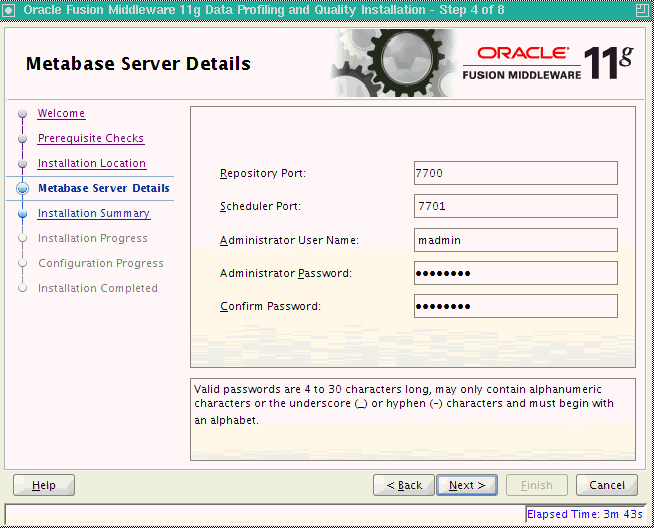Image resolution: width=654 pixels, height=528 pixels.
Task: Click the Elapsed Time status text
Action: pyautogui.click(x=585, y=514)
